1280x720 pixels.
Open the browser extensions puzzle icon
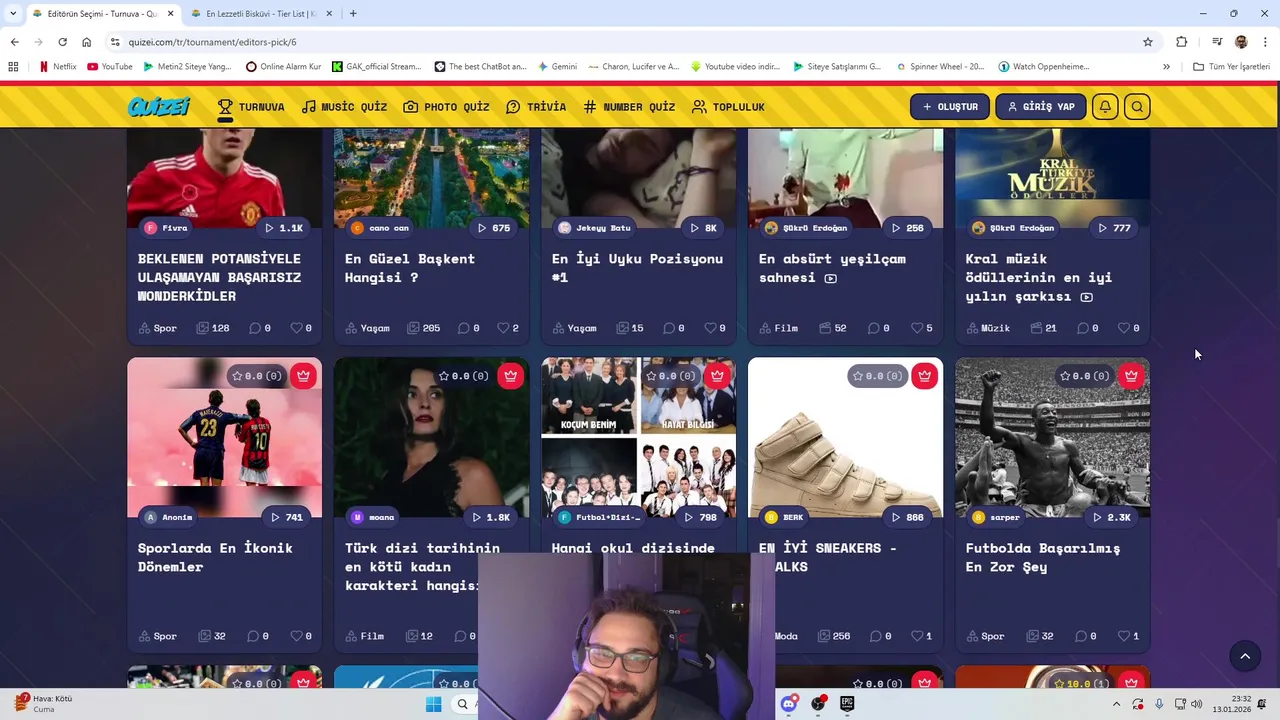point(1181,42)
